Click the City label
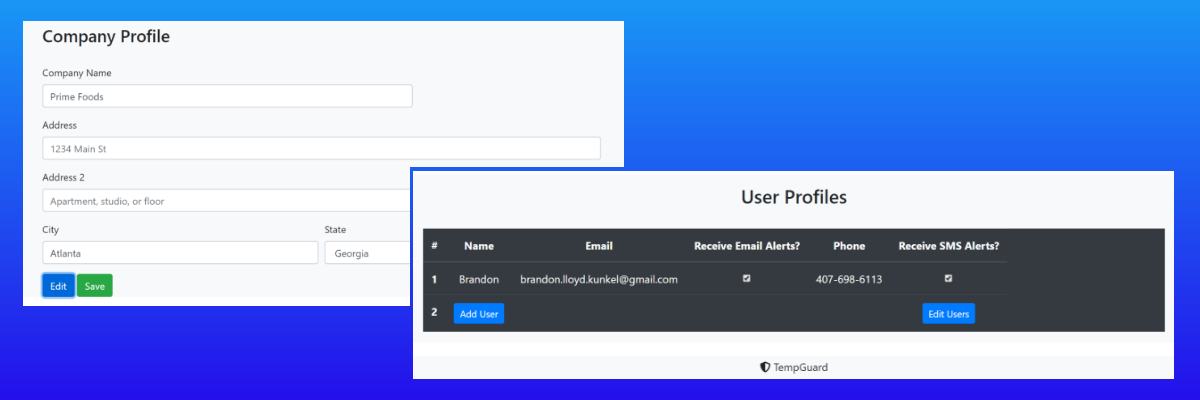 pos(51,230)
